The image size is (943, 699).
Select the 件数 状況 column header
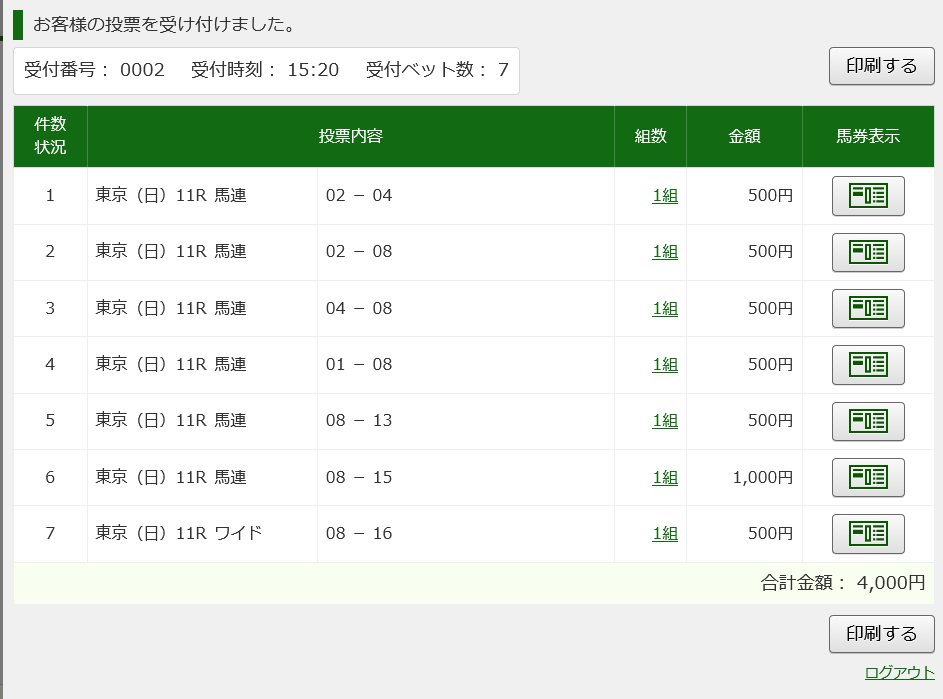[x=51, y=136]
